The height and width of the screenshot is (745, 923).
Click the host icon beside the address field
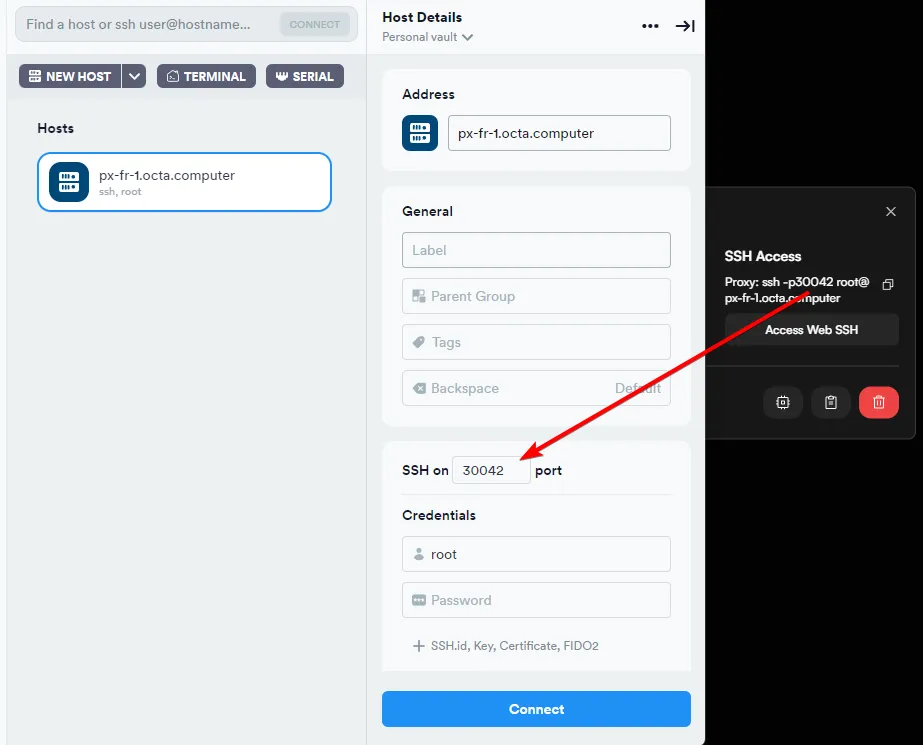pyautogui.click(x=420, y=133)
